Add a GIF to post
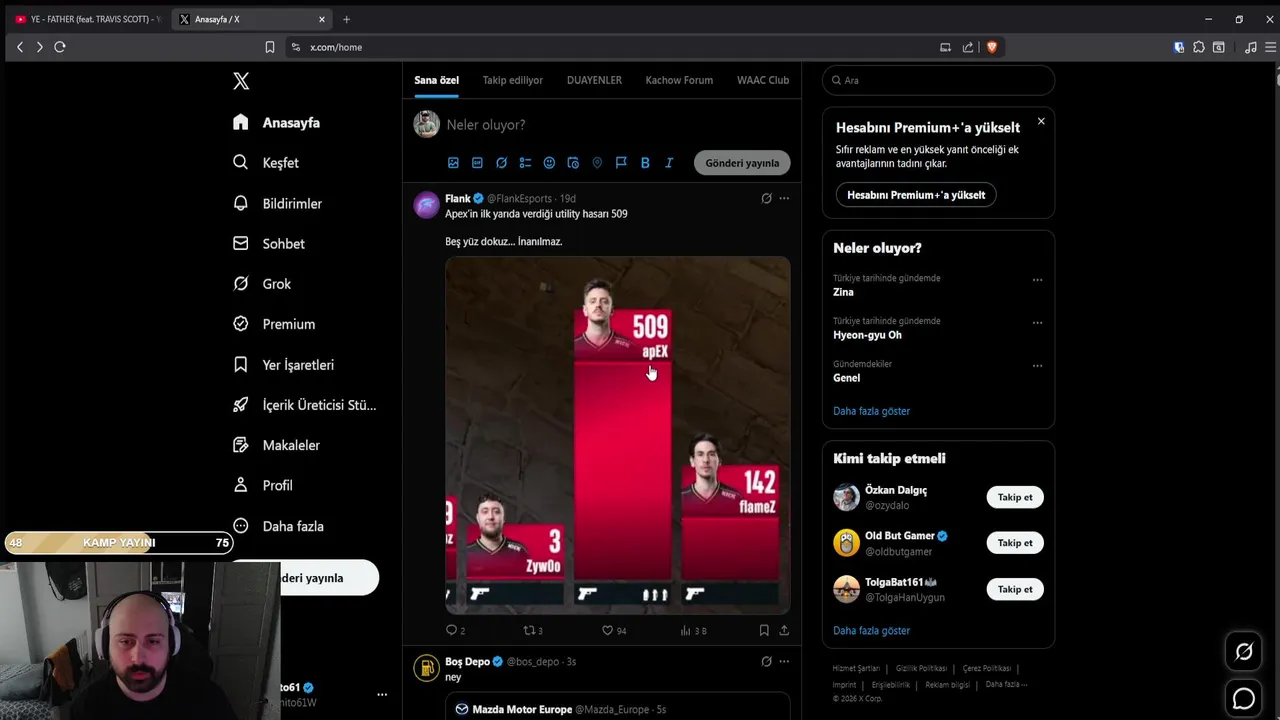Image resolution: width=1280 pixels, height=720 pixels. pos(477,163)
